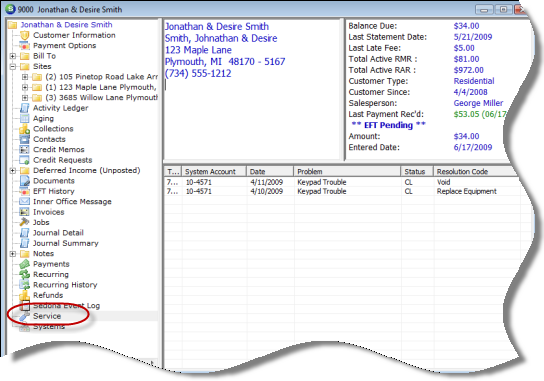Minimize the customer window
544x381 pixels.
click(x=484, y=10)
